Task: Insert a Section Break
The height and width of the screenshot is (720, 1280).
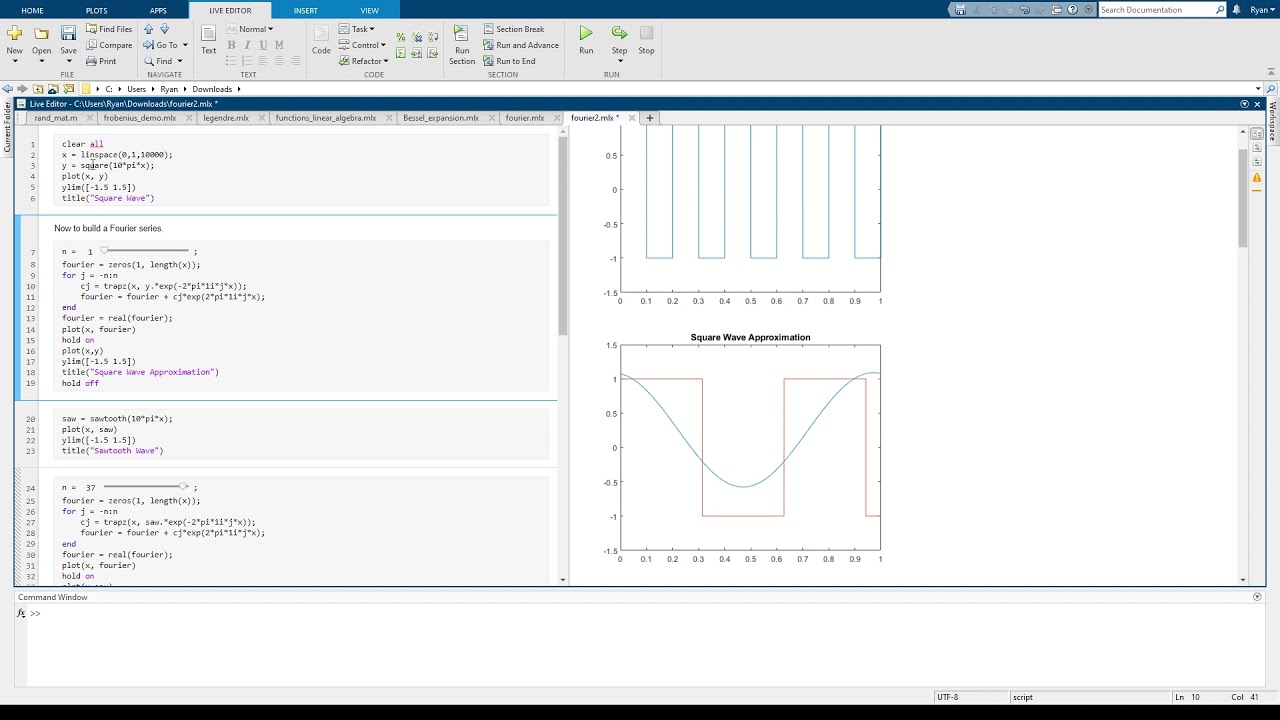Action: pyautogui.click(x=513, y=29)
